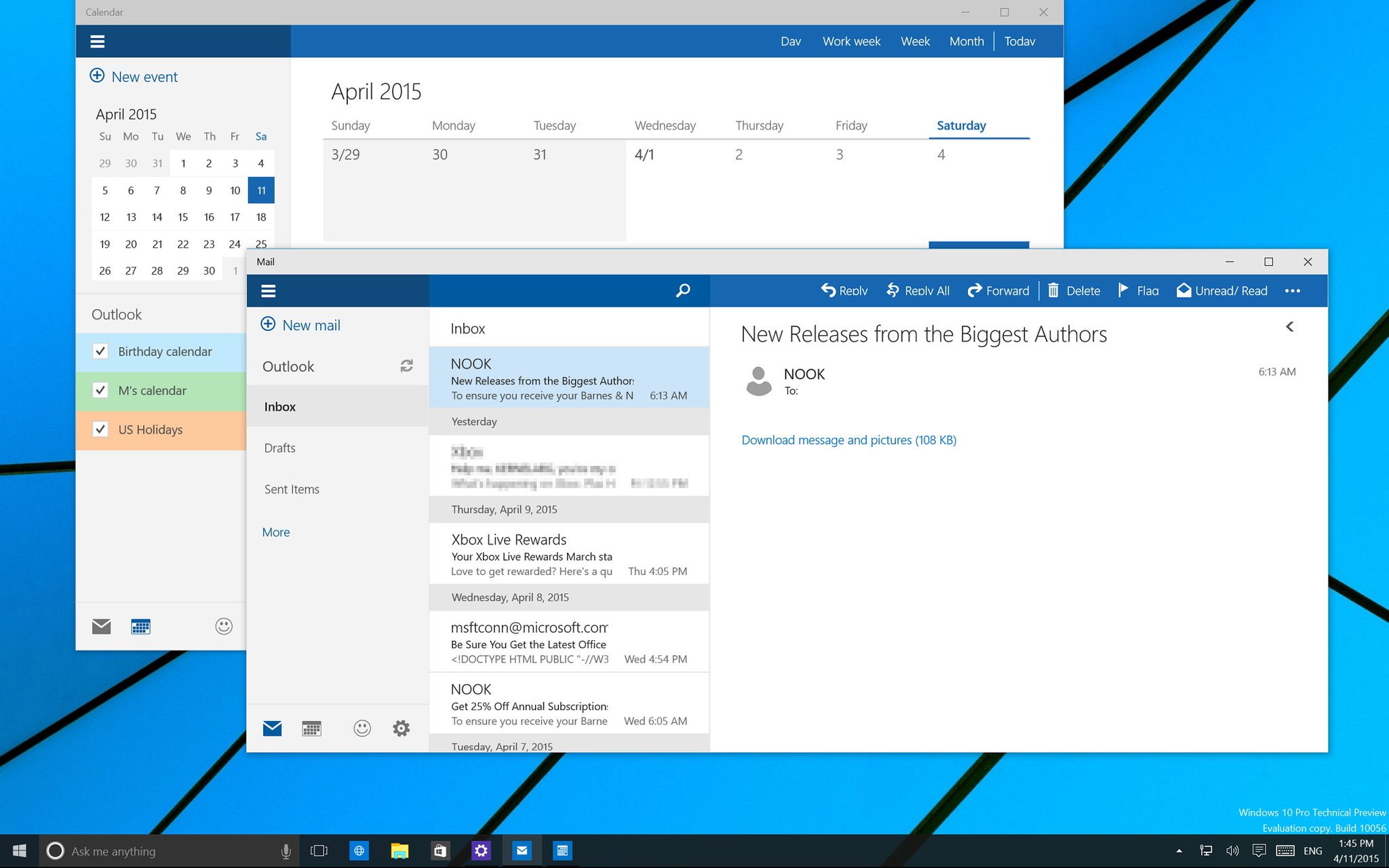
Task: Toggle M's calendar checkbox visibility
Action: [x=99, y=390]
